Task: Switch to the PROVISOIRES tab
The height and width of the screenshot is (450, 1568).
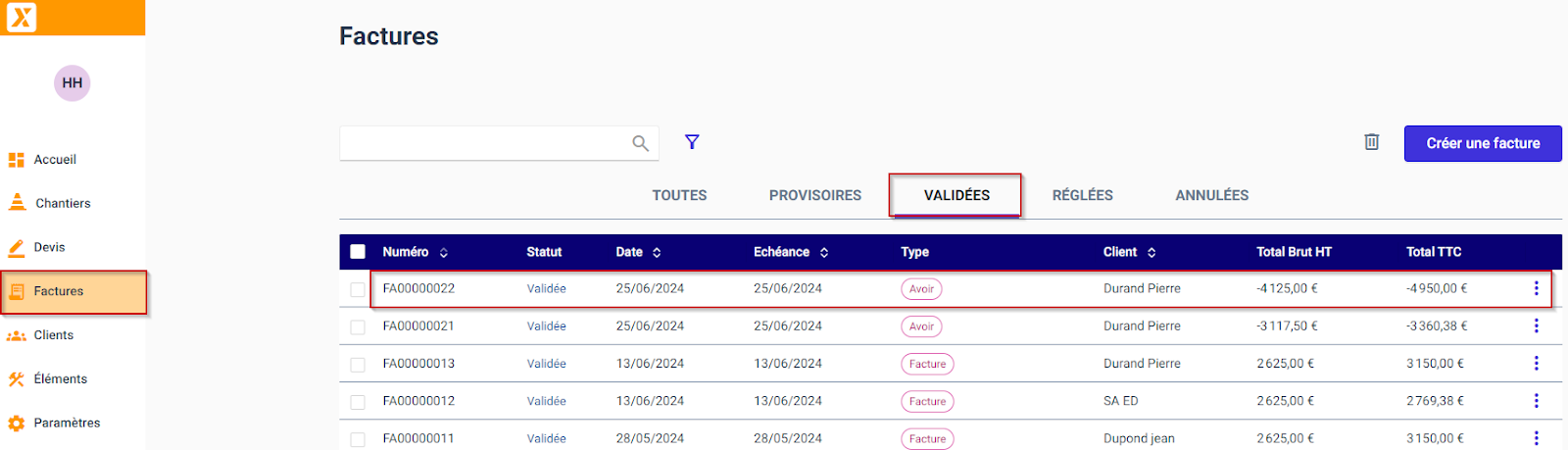Action: (815, 195)
